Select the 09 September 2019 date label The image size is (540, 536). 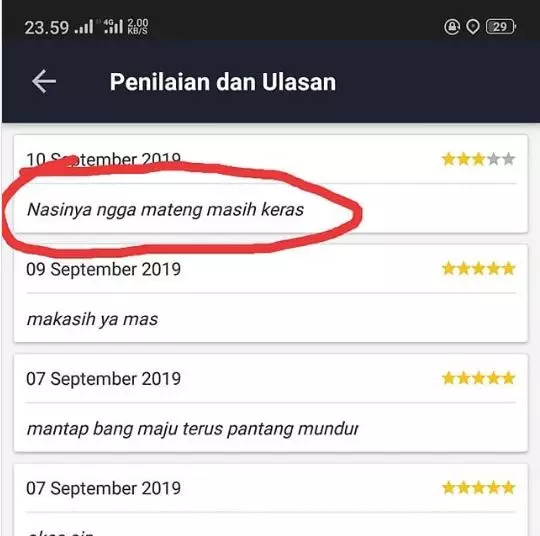coord(103,269)
